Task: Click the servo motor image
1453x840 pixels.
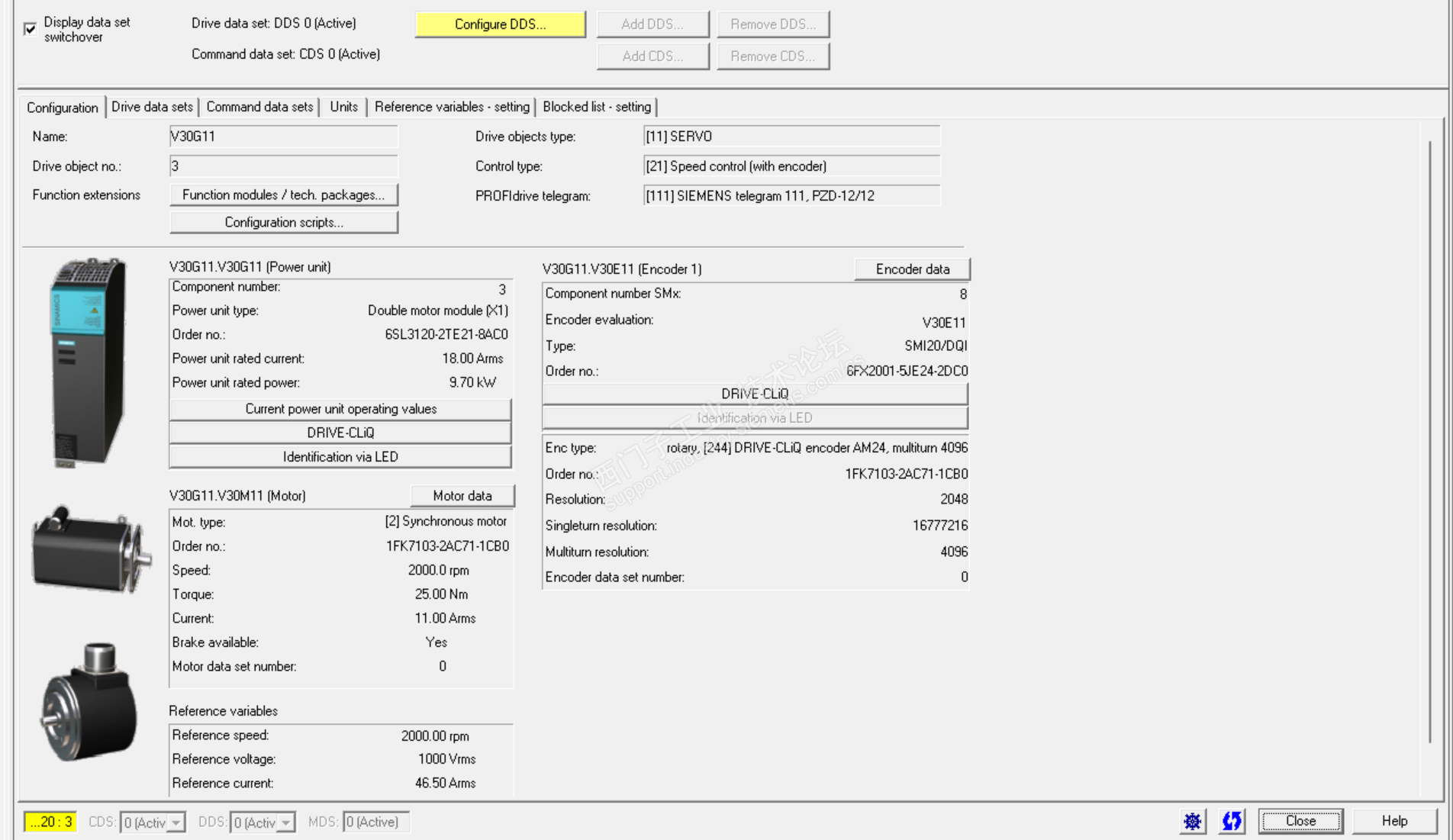Action: [92, 549]
